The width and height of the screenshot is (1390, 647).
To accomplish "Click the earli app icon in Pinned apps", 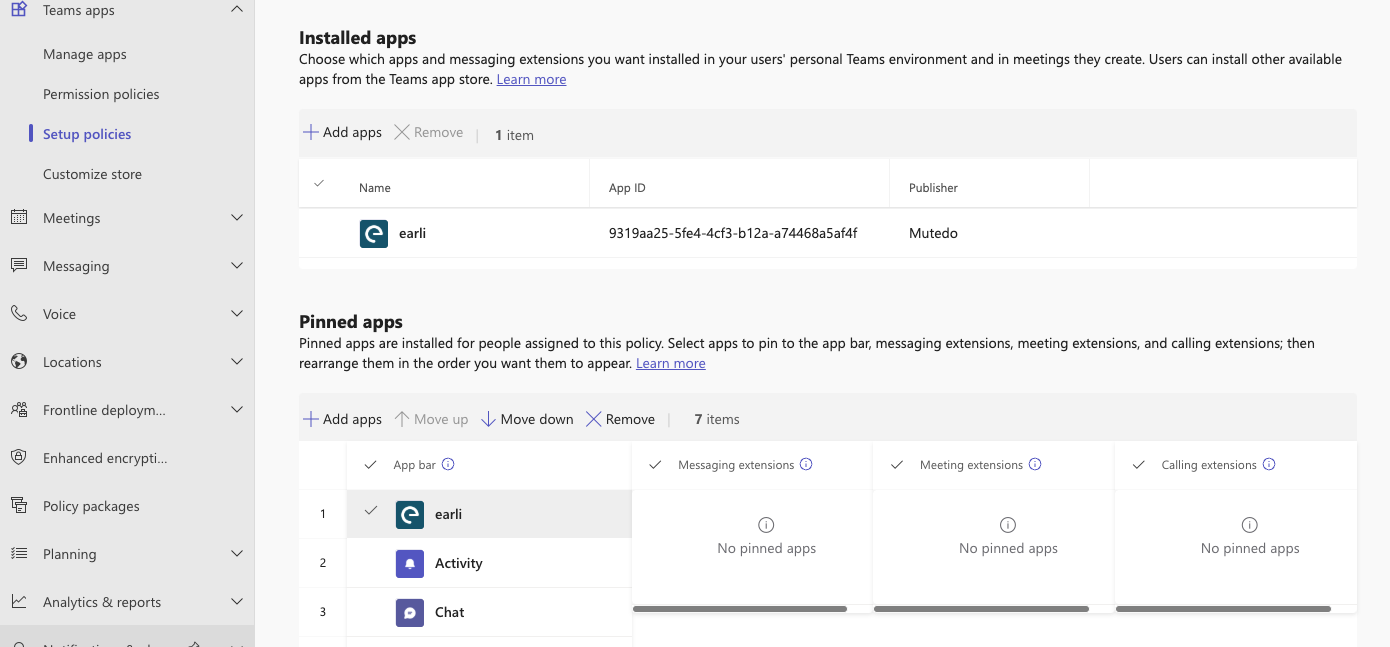I will 410,514.
